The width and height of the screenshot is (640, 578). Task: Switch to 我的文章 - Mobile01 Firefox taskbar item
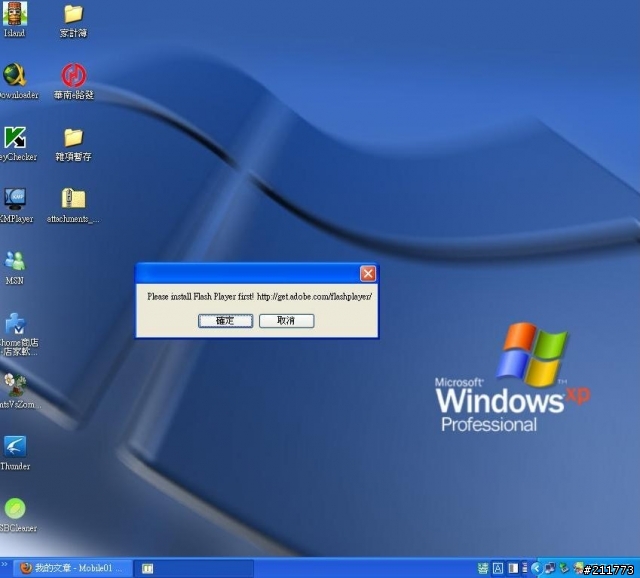(x=73, y=568)
